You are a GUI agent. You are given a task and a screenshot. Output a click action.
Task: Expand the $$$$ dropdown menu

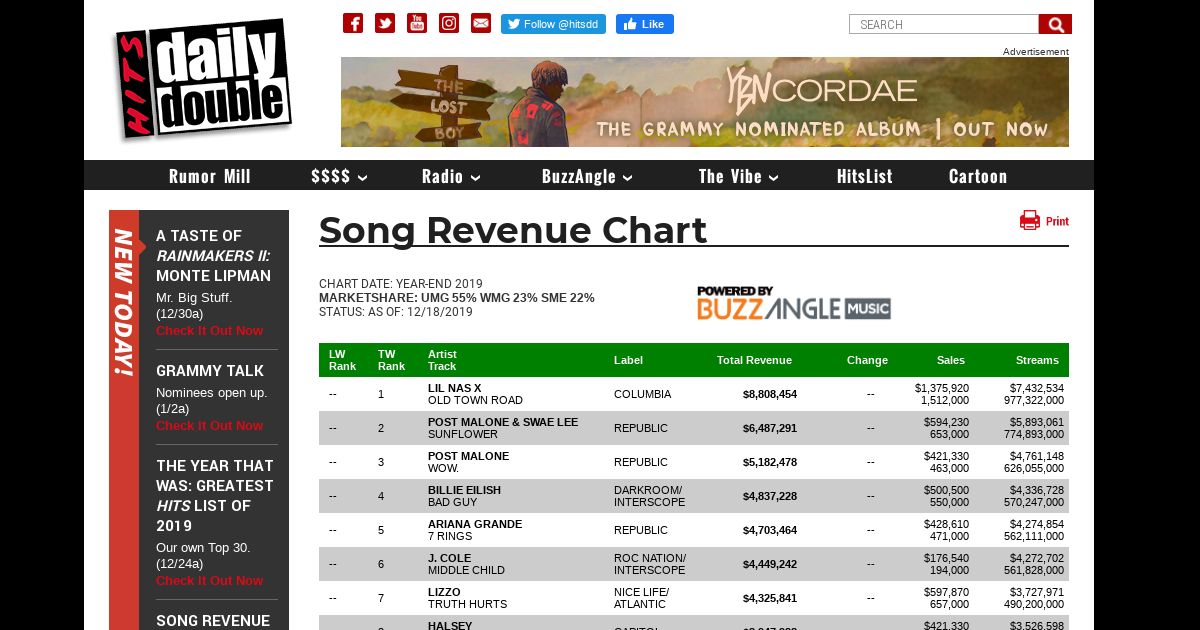(x=339, y=176)
